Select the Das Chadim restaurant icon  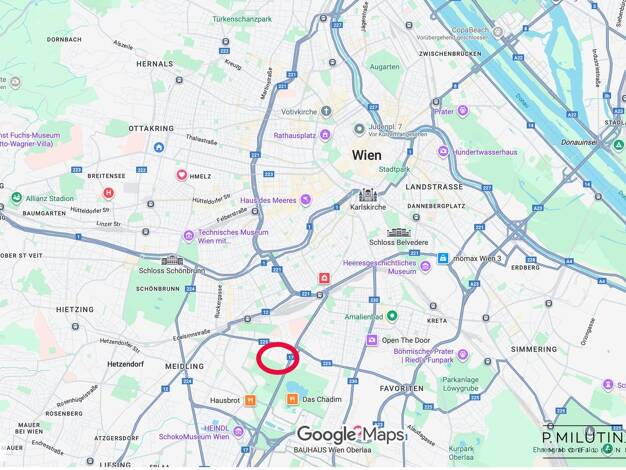(293, 399)
